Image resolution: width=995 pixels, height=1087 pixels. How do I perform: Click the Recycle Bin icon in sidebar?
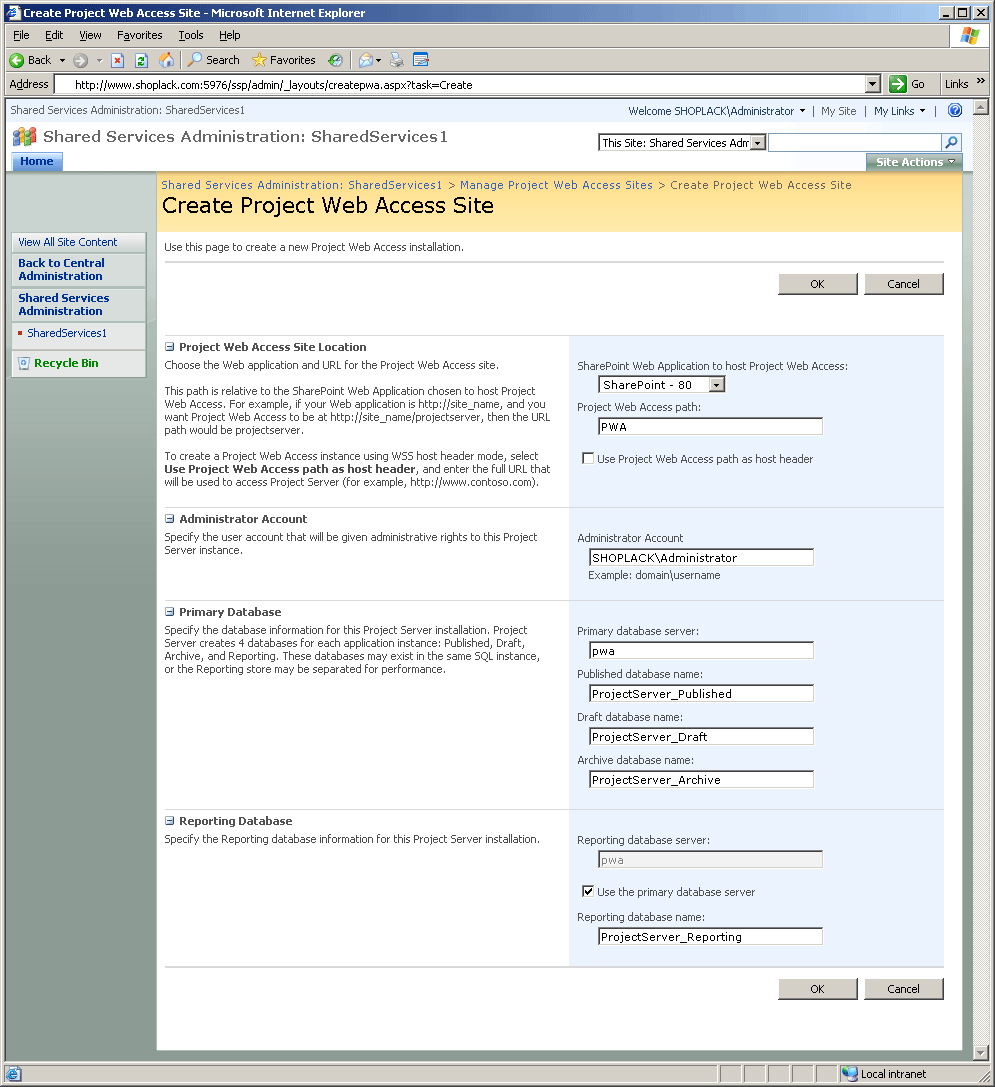pyautogui.click(x=24, y=363)
